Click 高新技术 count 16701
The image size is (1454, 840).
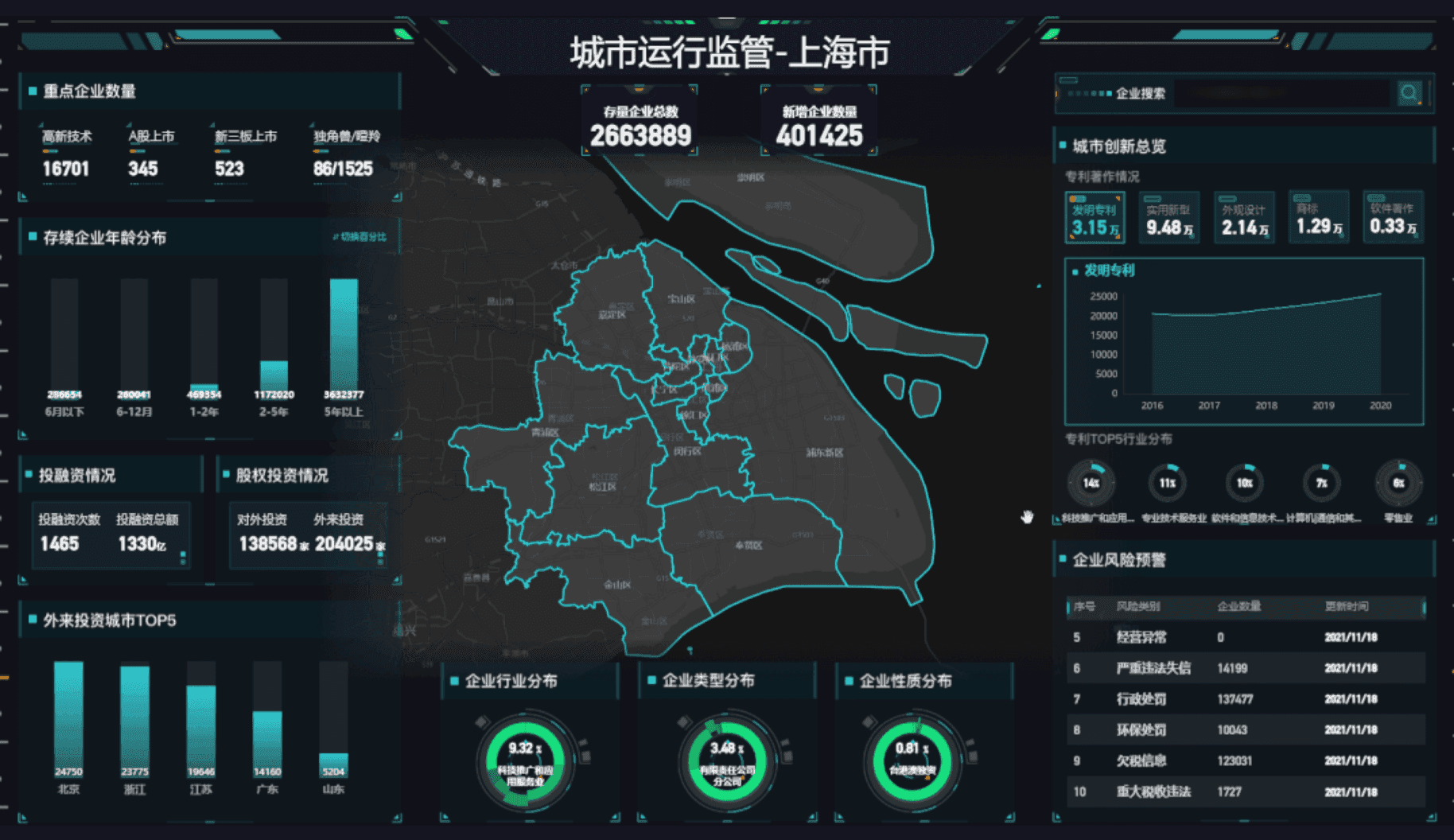[66, 169]
